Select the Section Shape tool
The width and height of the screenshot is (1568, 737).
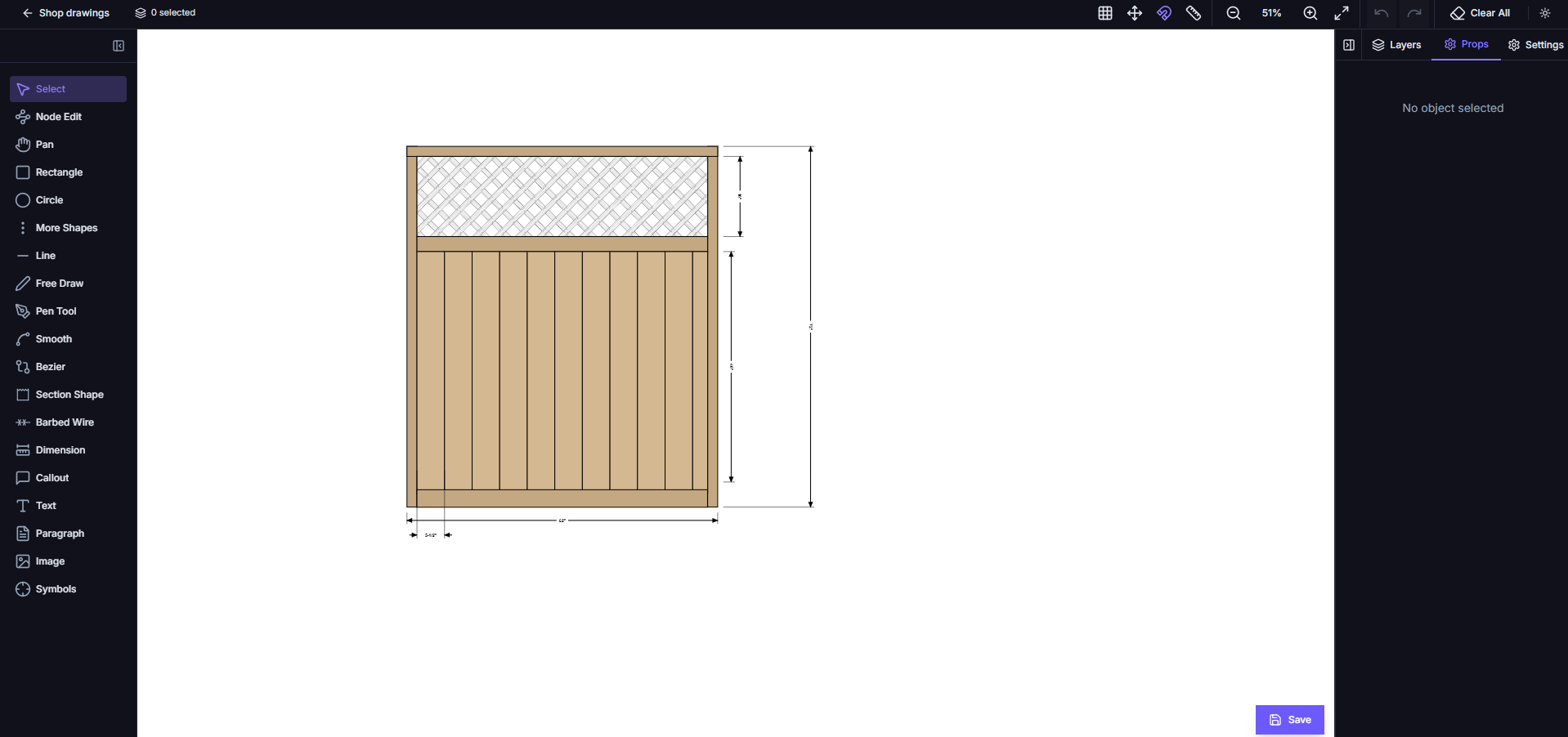(68, 395)
